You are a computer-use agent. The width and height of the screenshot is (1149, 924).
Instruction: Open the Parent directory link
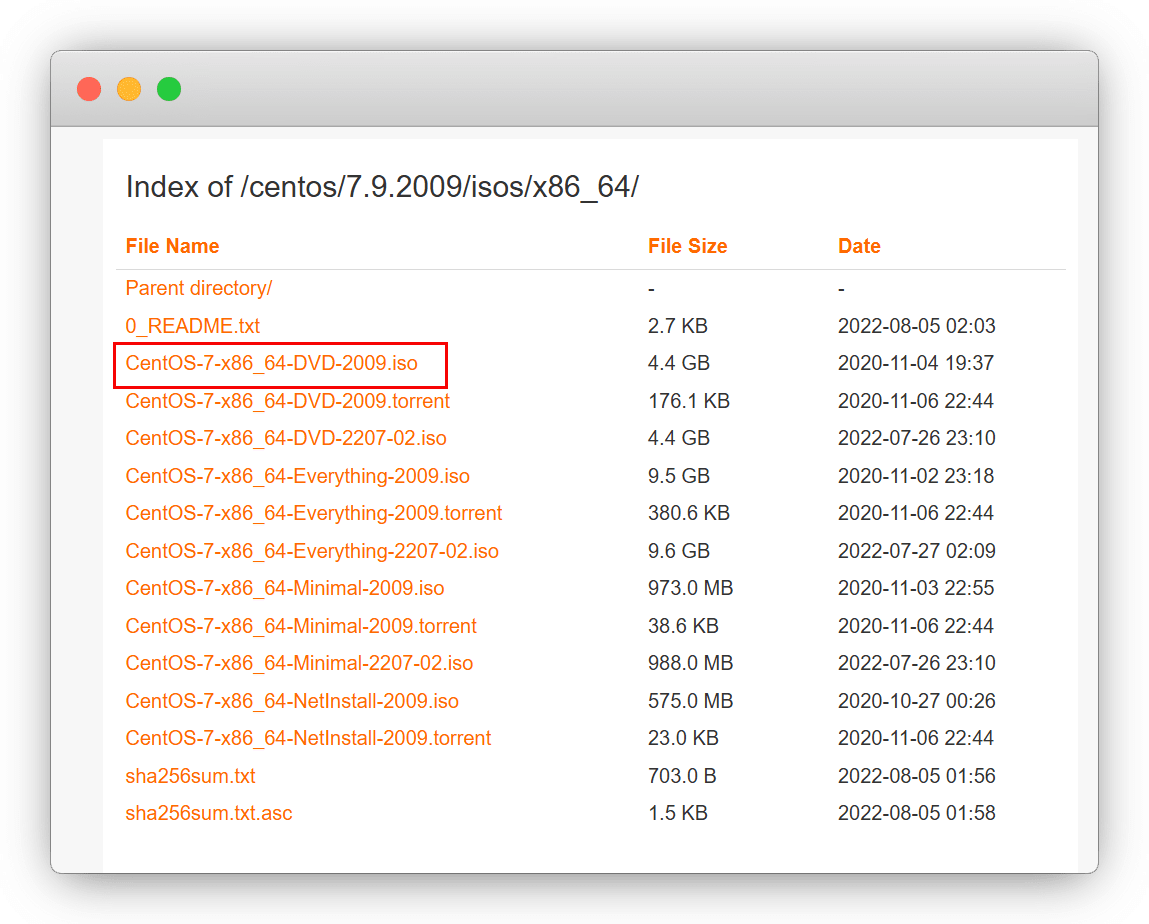click(x=198, y=288)
